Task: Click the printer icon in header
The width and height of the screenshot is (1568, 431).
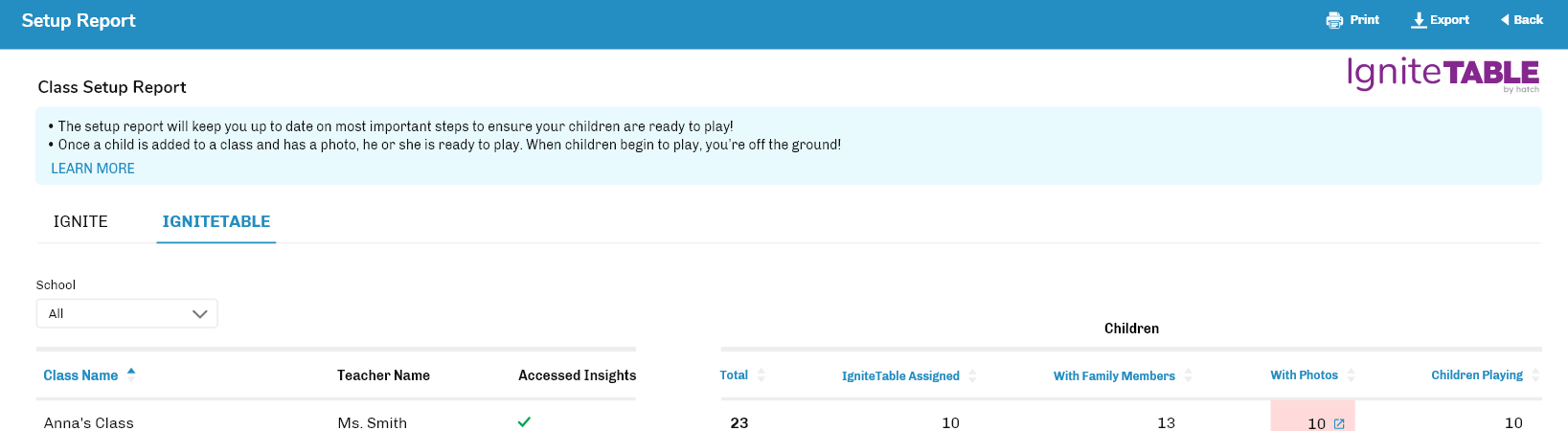Action: (x=1334, y=20)
